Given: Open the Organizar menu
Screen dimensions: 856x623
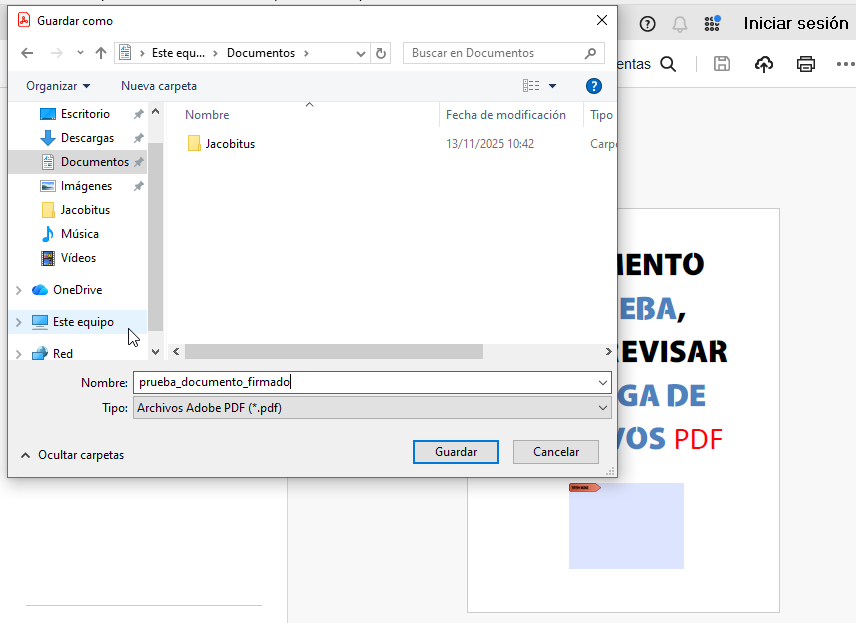Looking at the screenshot, I should [58, 86].
